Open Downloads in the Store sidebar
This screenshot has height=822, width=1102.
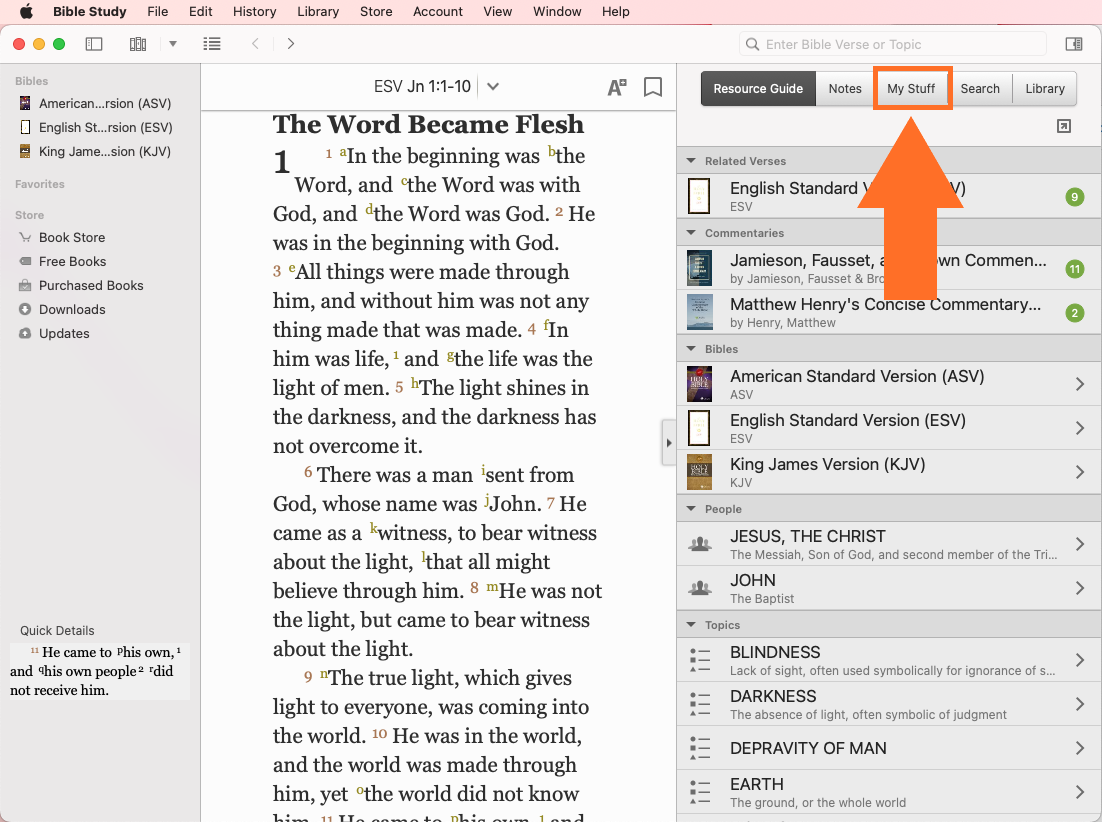pyautogui.click(x=72, y=309)
